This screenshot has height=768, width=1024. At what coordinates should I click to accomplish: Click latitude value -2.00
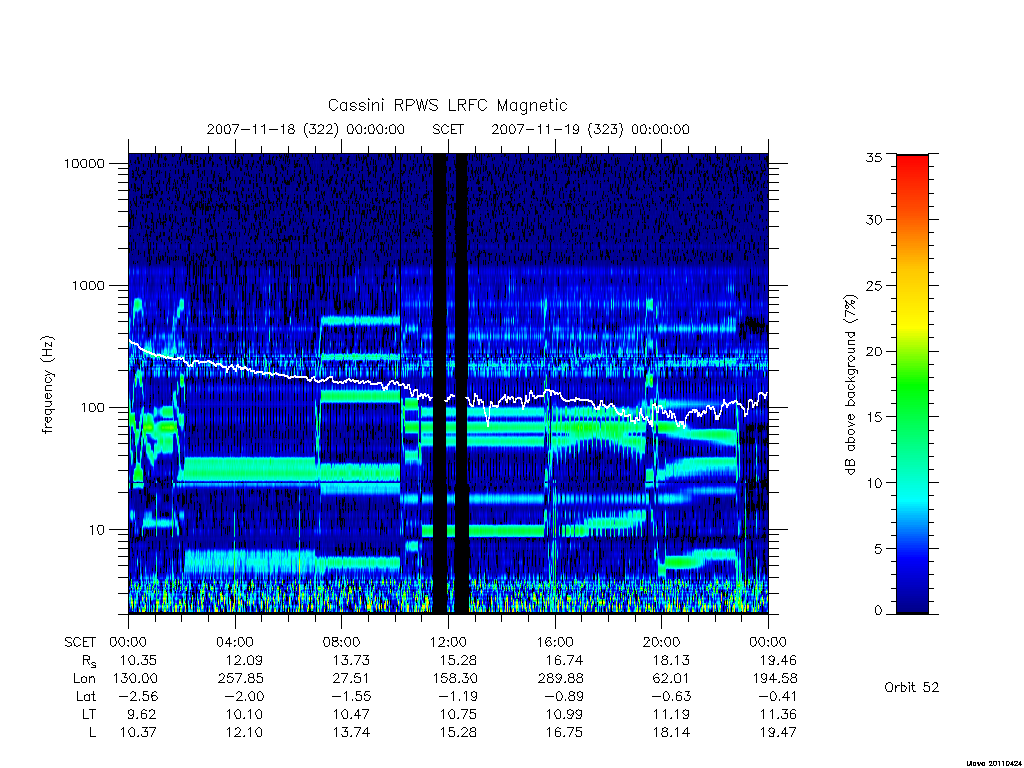(x=244, y=696)
